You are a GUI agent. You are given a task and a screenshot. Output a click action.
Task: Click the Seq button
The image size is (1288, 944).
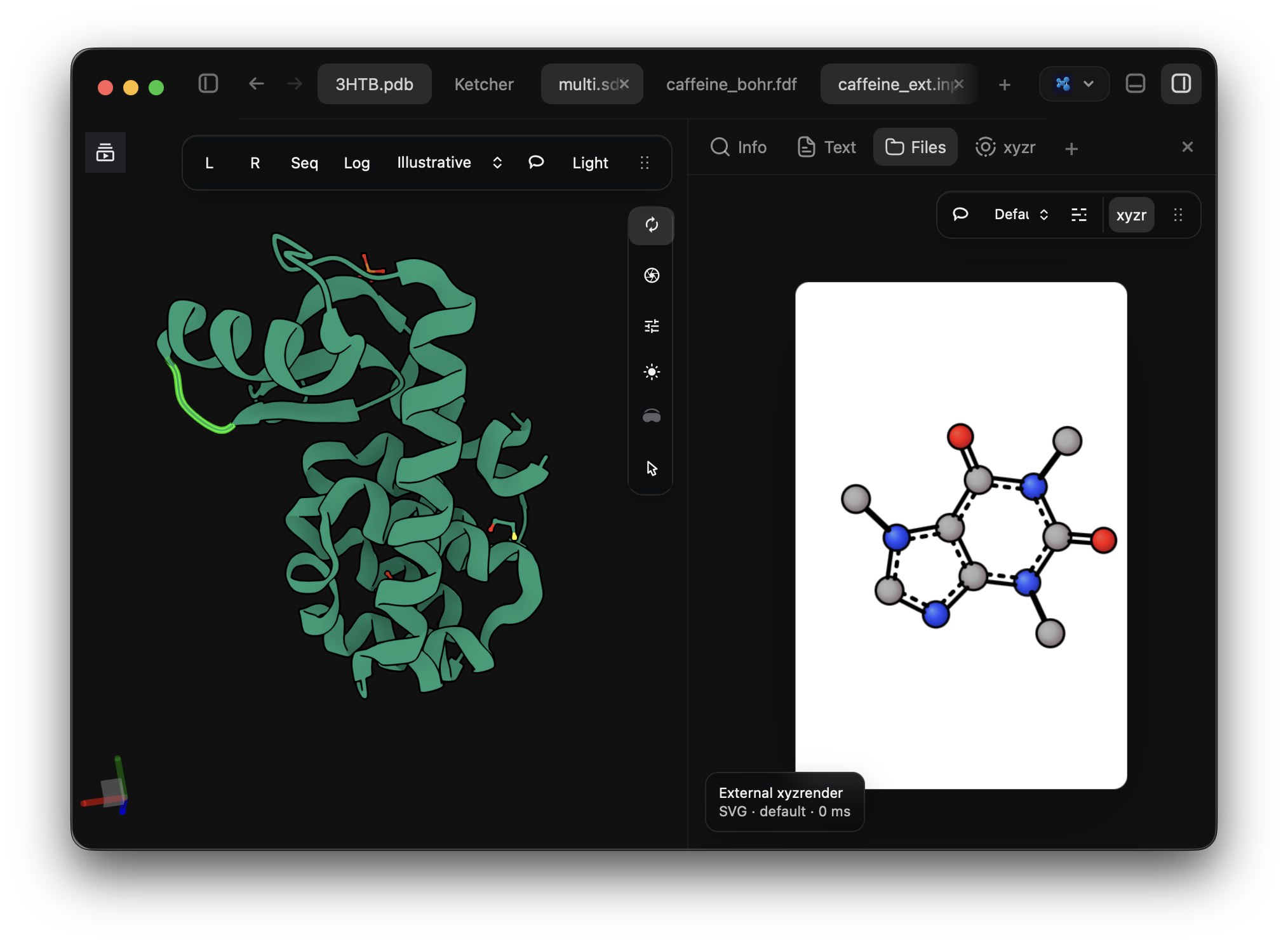304,163
